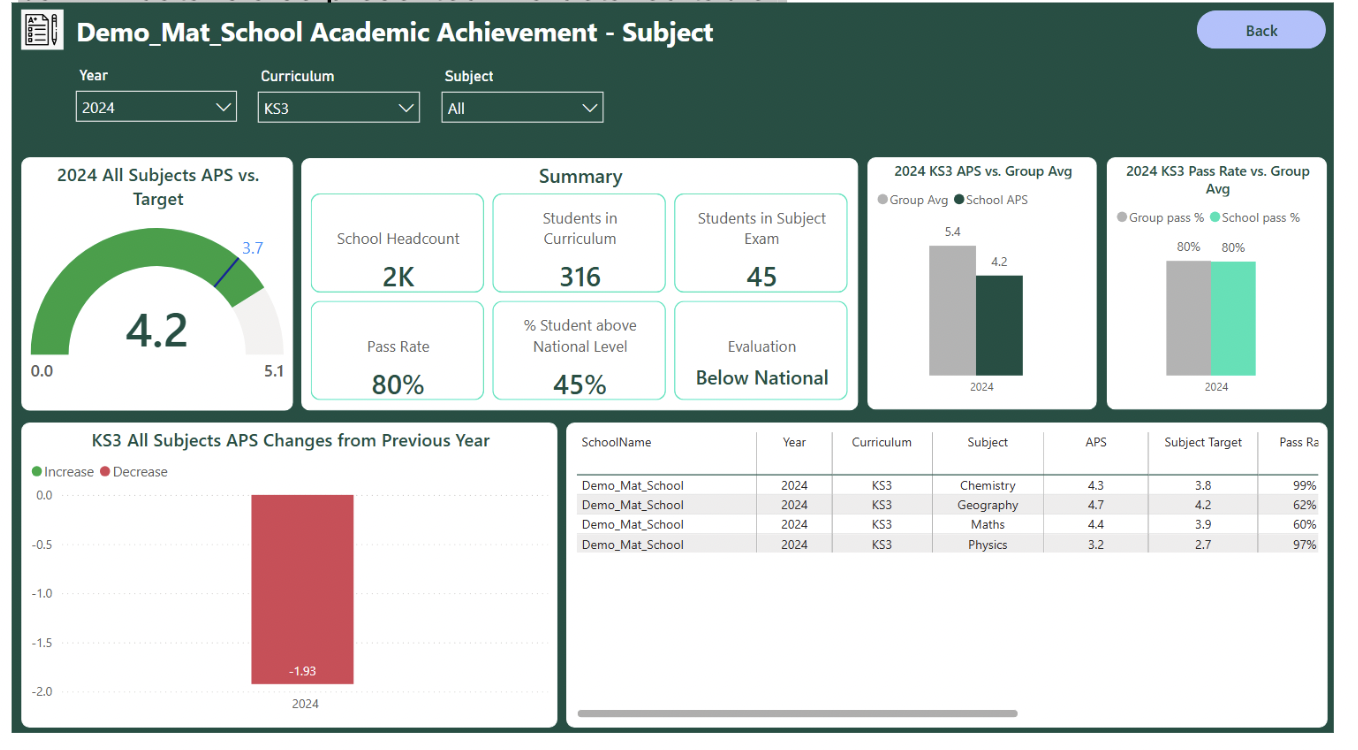The height and width of the screenshot is (750, 1358).
Task: Sort table by the Curriculum column header
Action: click(881, 442)
